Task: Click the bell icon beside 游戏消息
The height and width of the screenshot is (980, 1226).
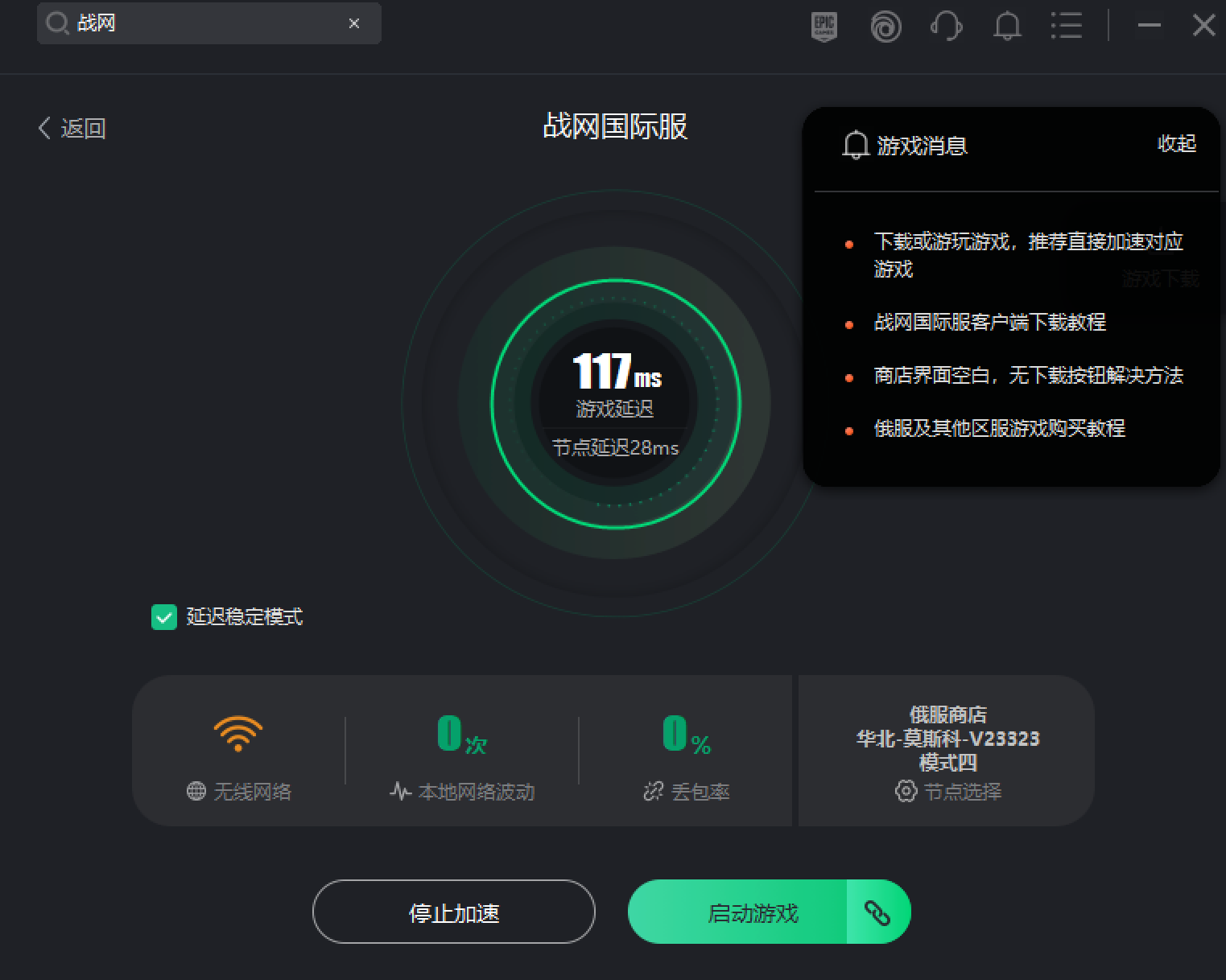Action: (x=855, y=145)
